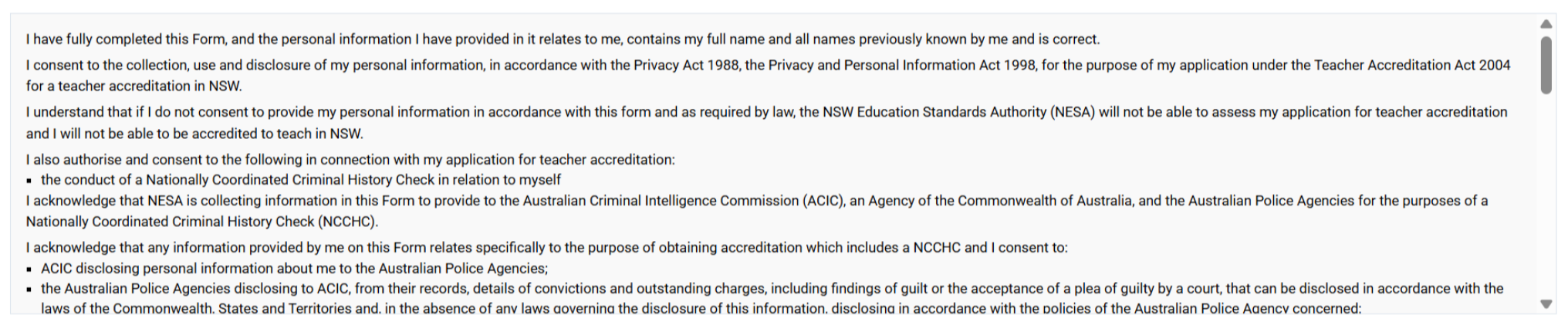Click the "I acknowledge that any information provided" line
The width and height of the screenshot is (1568, 329).
pyautogui.click(x=546, y=248)
